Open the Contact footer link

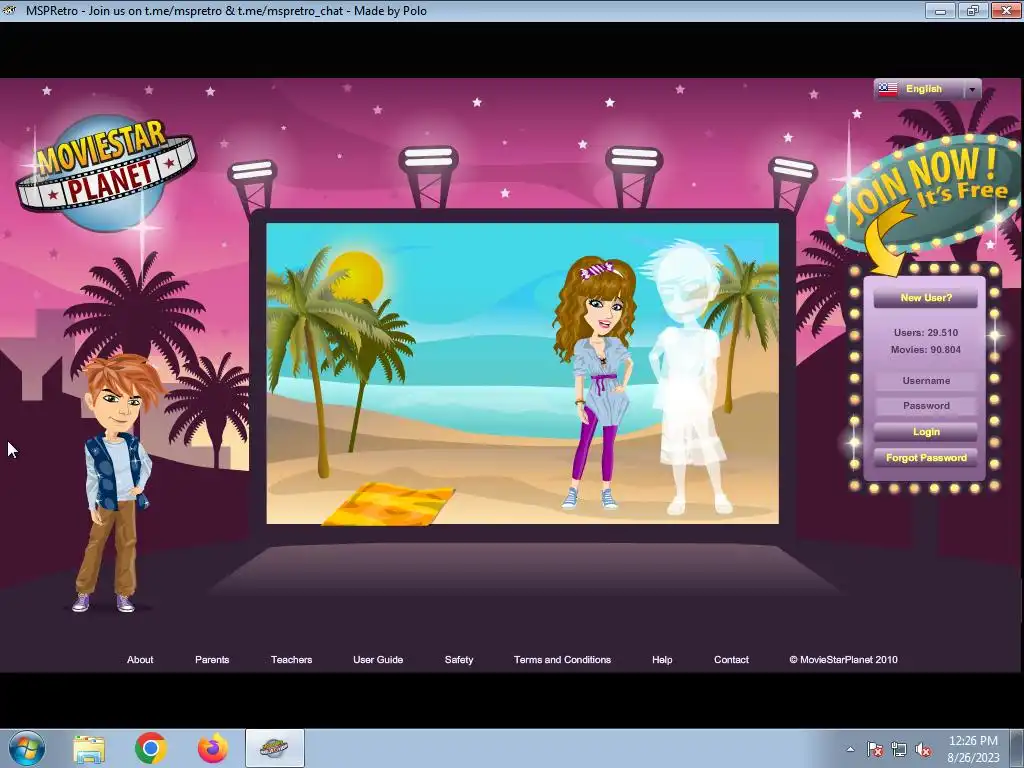731,660
